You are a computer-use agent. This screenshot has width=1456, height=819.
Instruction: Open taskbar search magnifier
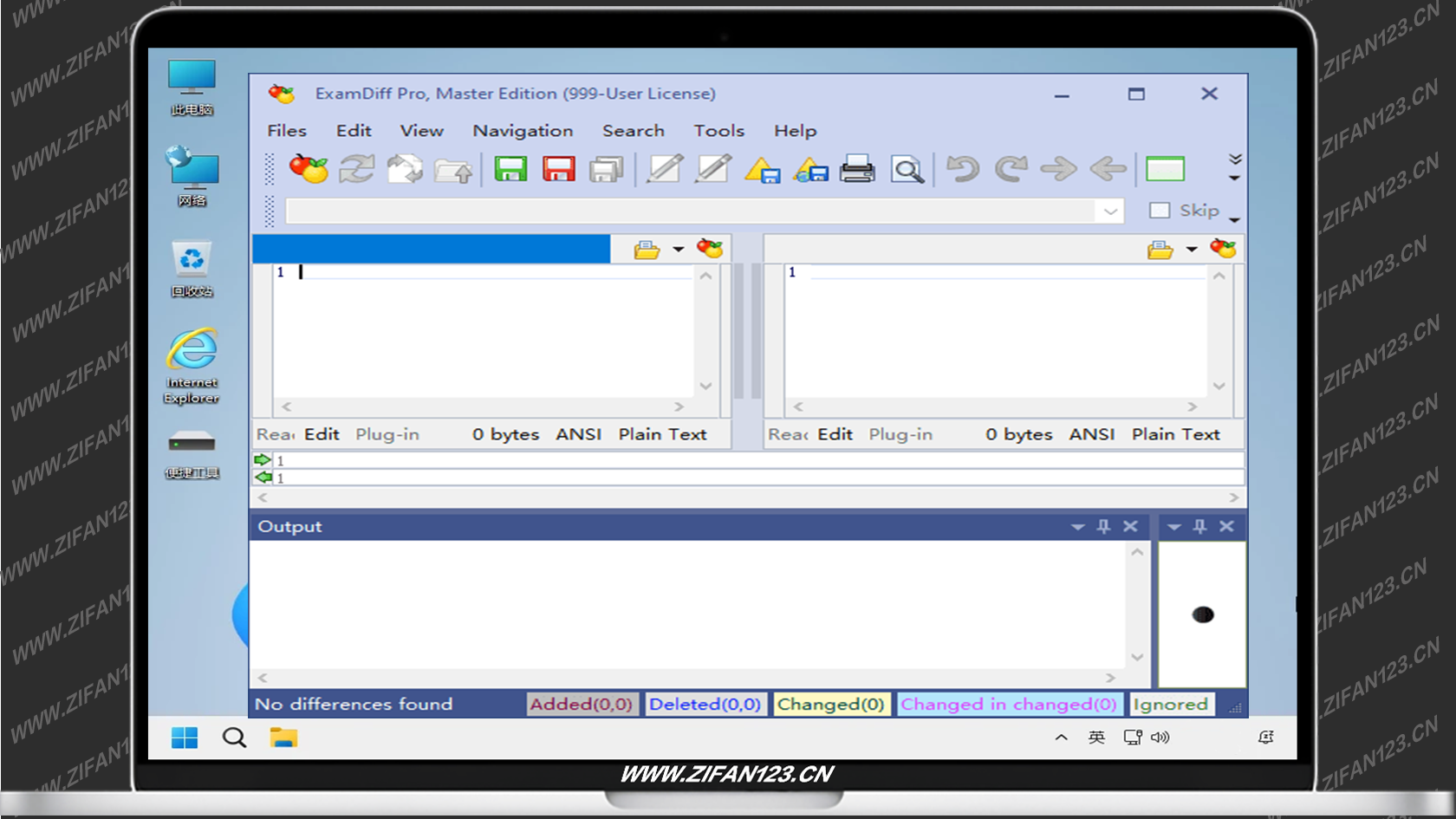pos(234,738)
